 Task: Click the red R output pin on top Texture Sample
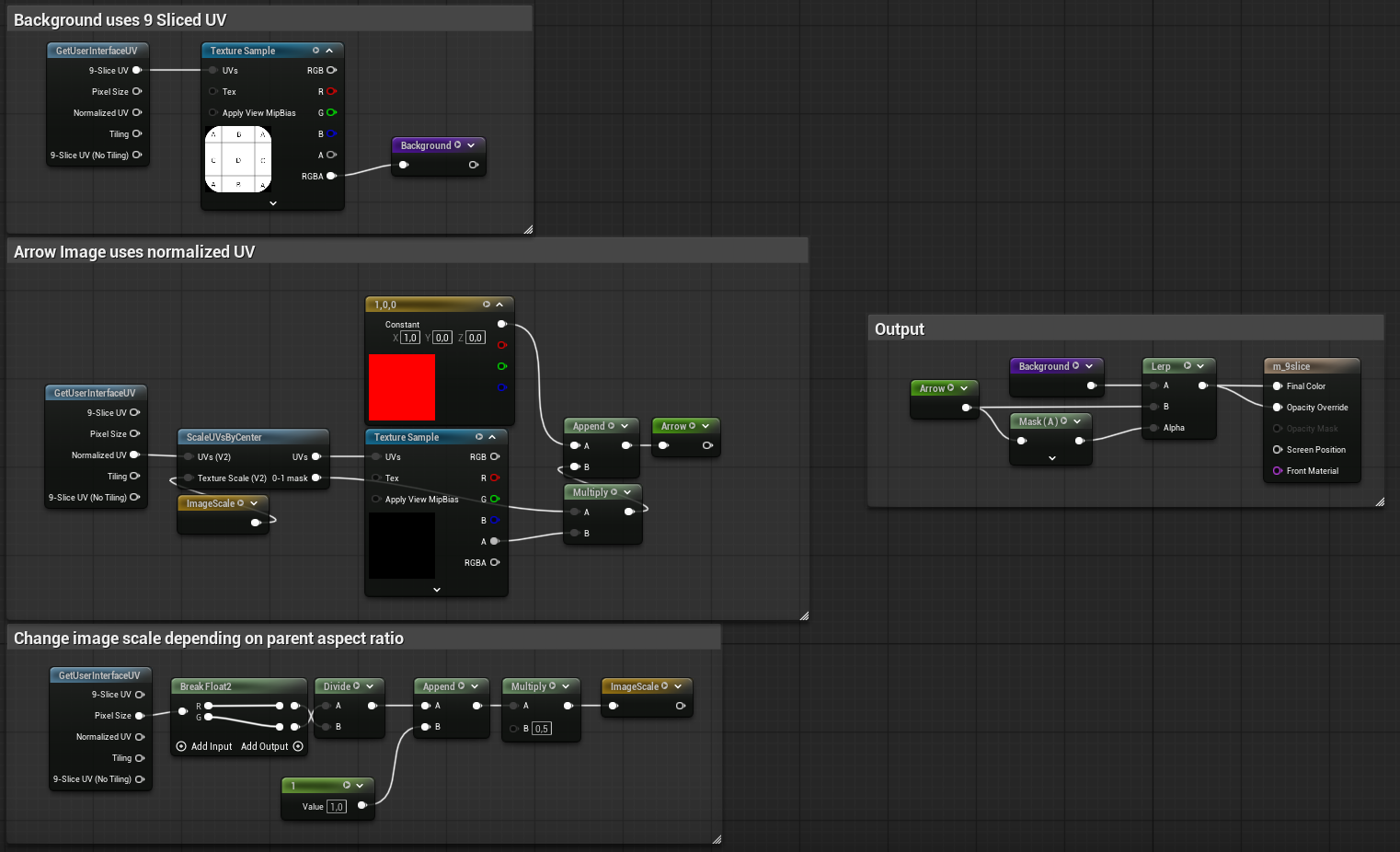pos(331,91)
